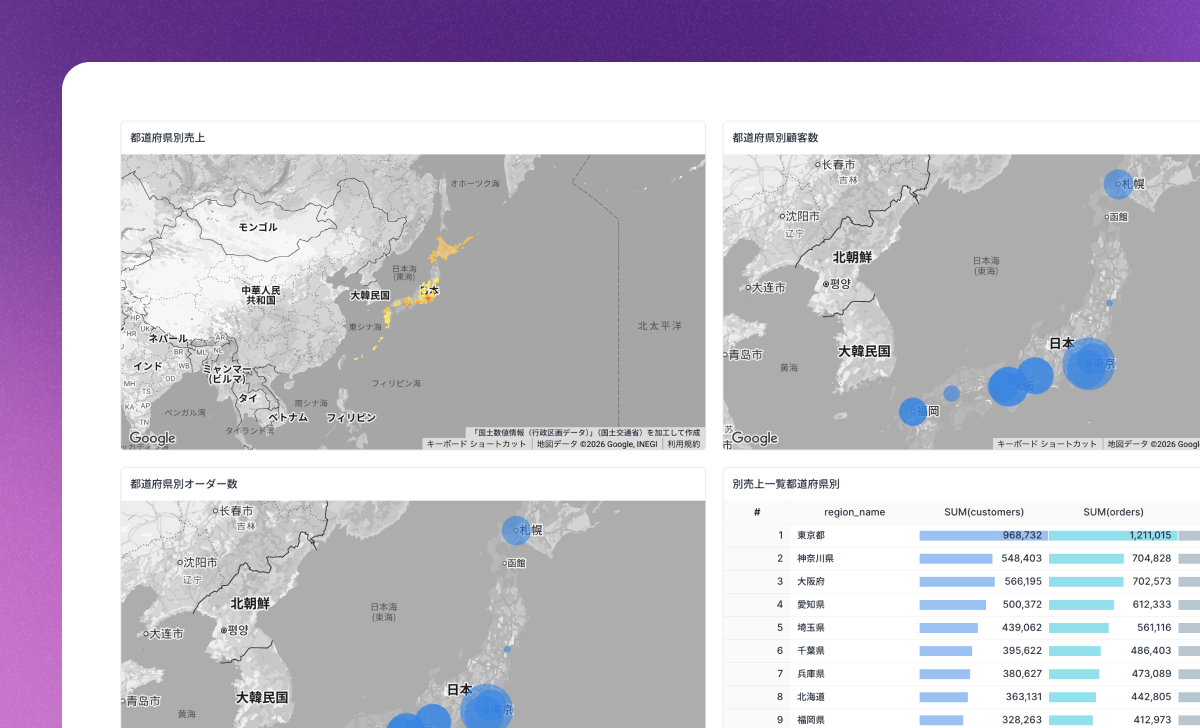Click the Google logo in 都道府県別顧客数 map
Viewport: 1200px width, 728px height.
tap(754, 438)
